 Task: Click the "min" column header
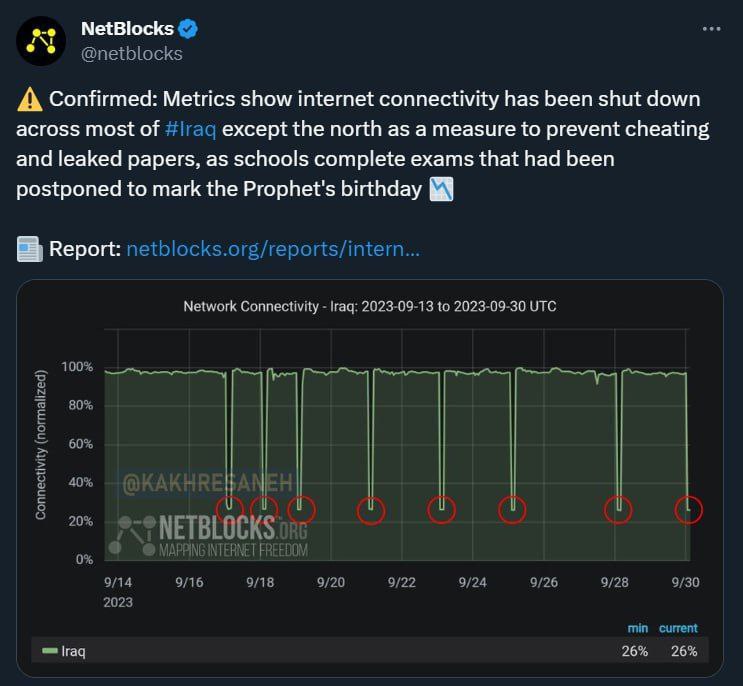point(637,628)
